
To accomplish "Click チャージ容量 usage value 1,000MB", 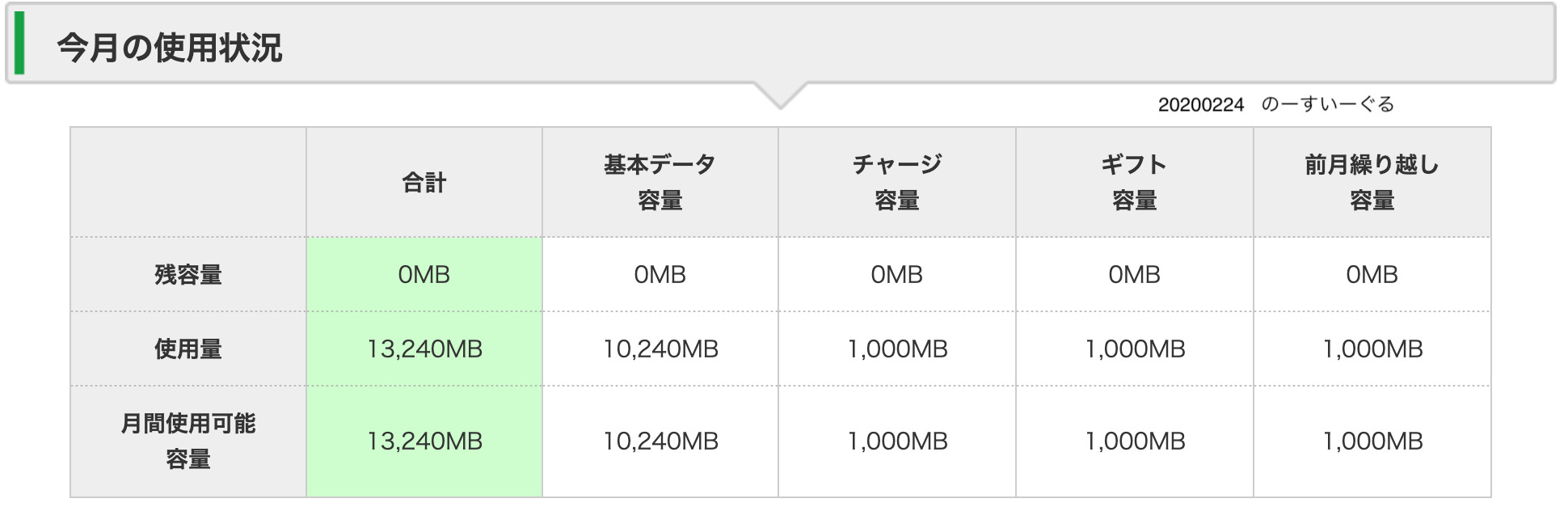I will [x=897, y=349].
